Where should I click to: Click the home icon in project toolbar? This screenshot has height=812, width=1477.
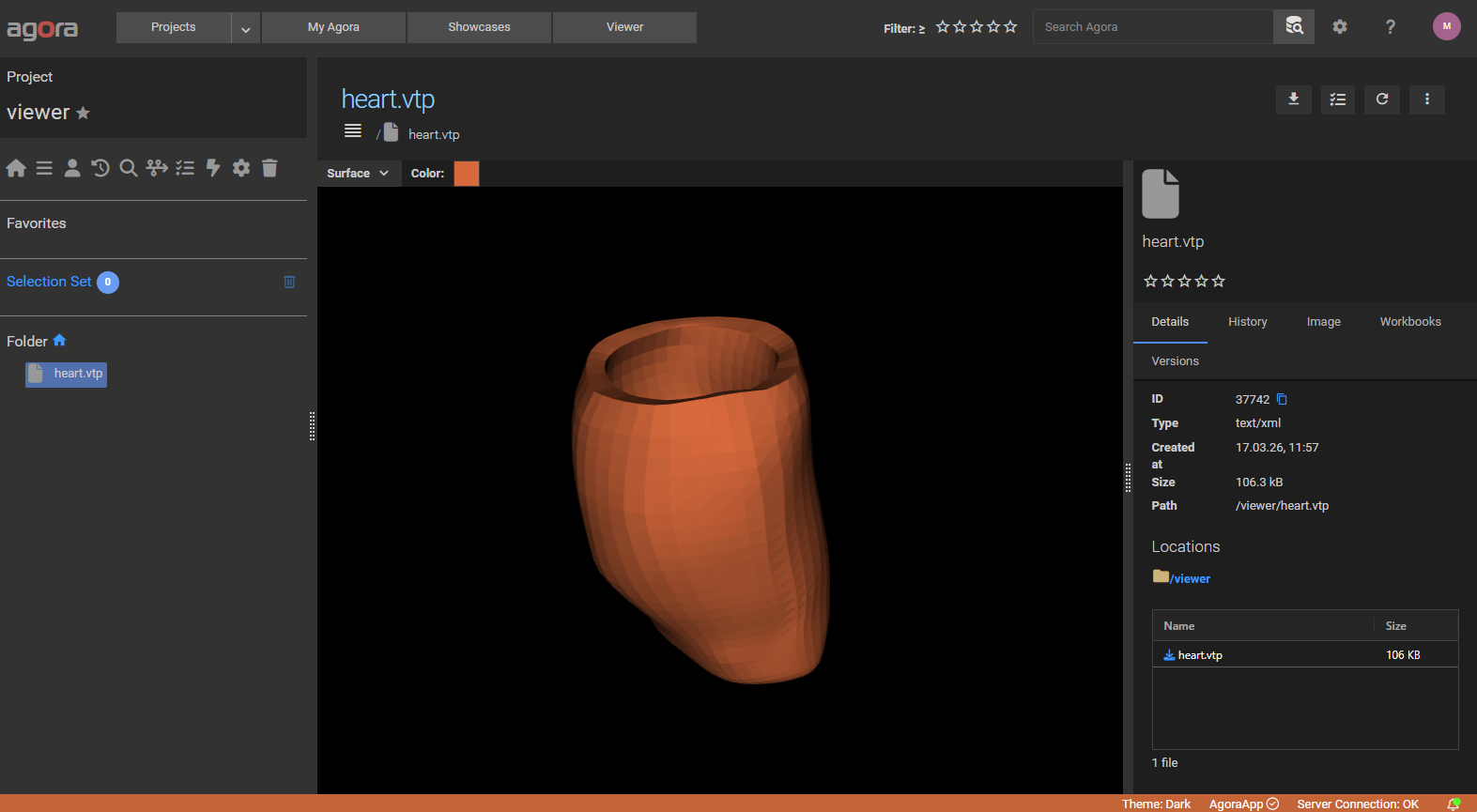click(x=16, y=168)
